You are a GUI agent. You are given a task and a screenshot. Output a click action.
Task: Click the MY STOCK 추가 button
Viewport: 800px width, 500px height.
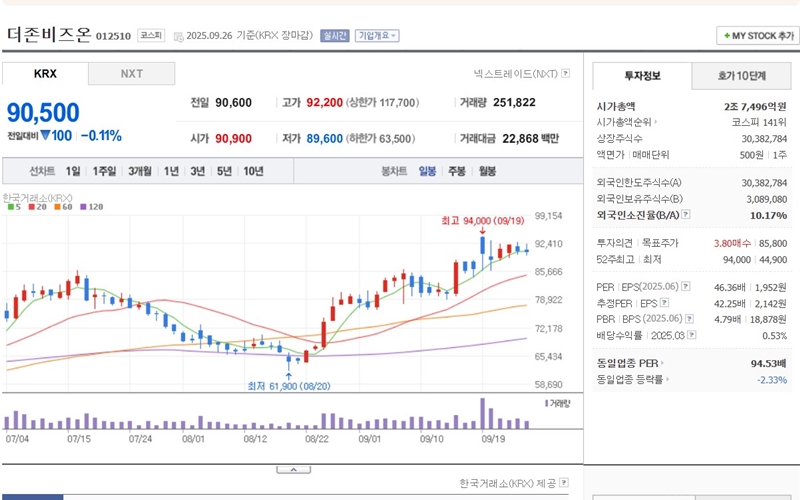(758, 36)
